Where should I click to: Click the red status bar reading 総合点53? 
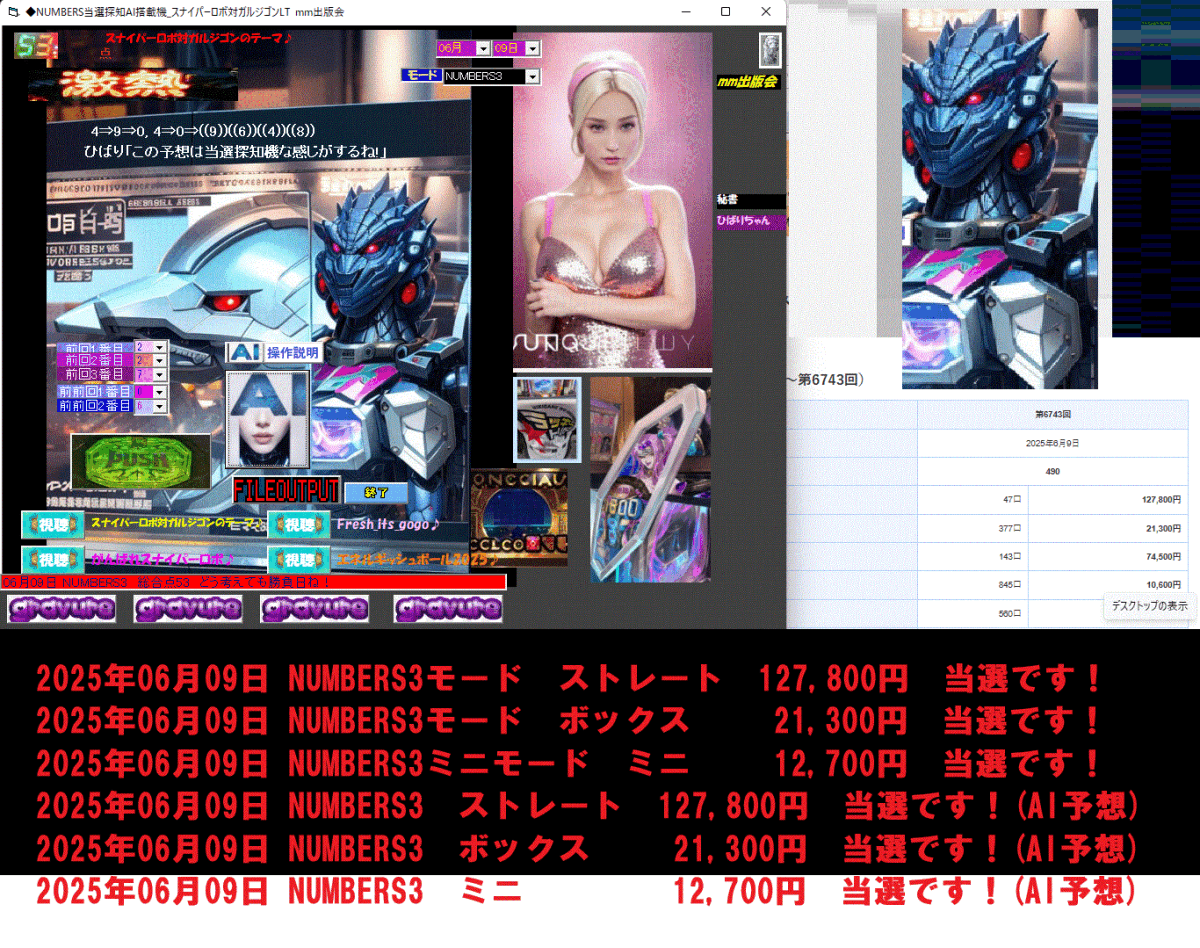(x=254, y=581)
